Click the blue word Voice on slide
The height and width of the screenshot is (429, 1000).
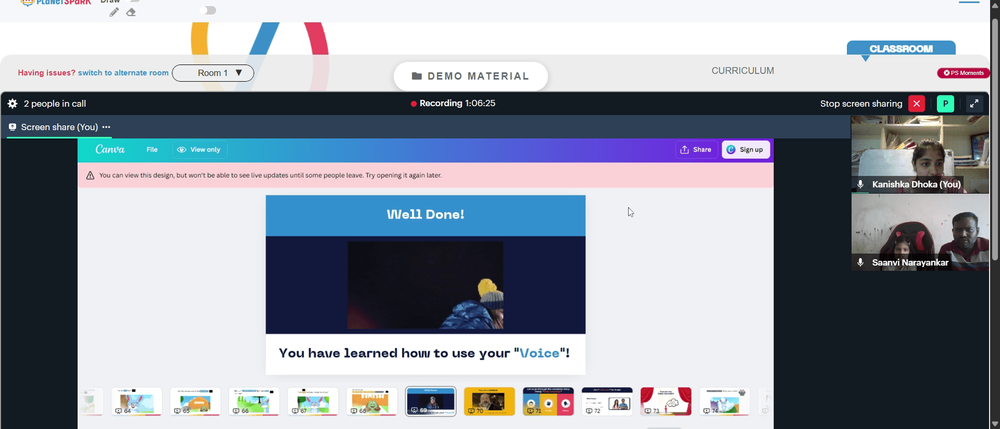click(540, 353)
